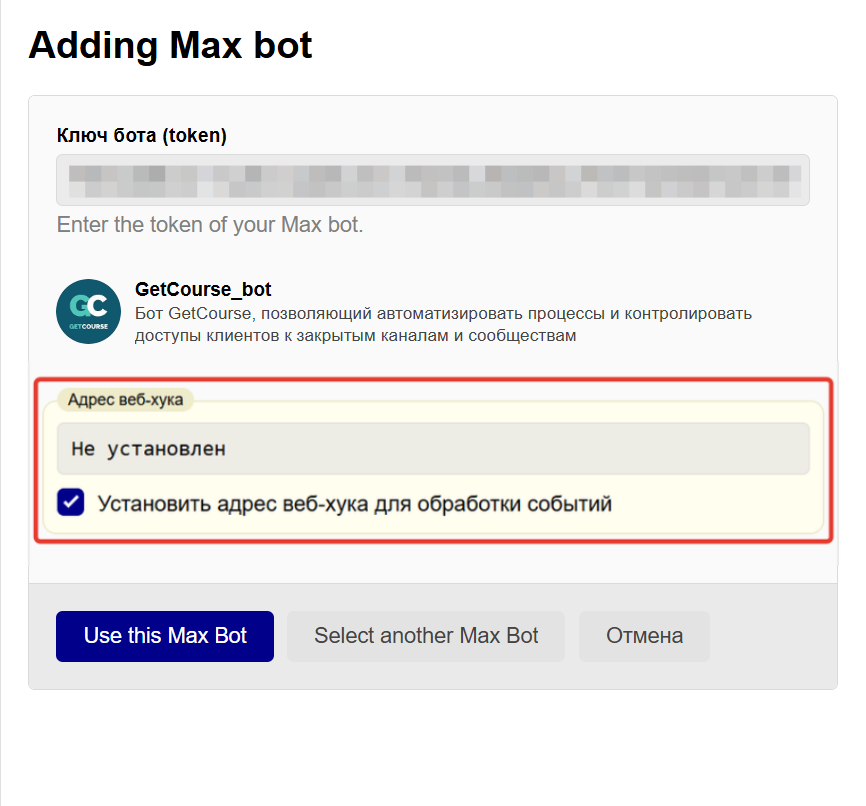
Task: Click the 'Адрес веб-хука' legend label
Action: point(126,400)
